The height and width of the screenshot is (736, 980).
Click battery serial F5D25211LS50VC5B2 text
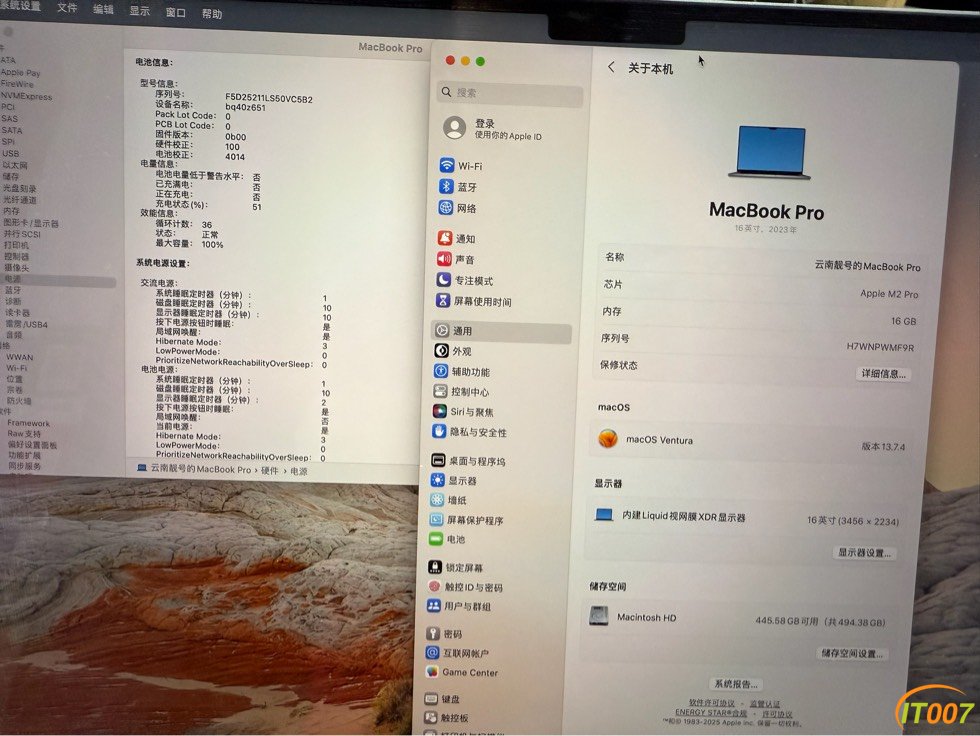click(x=269, y=98)
